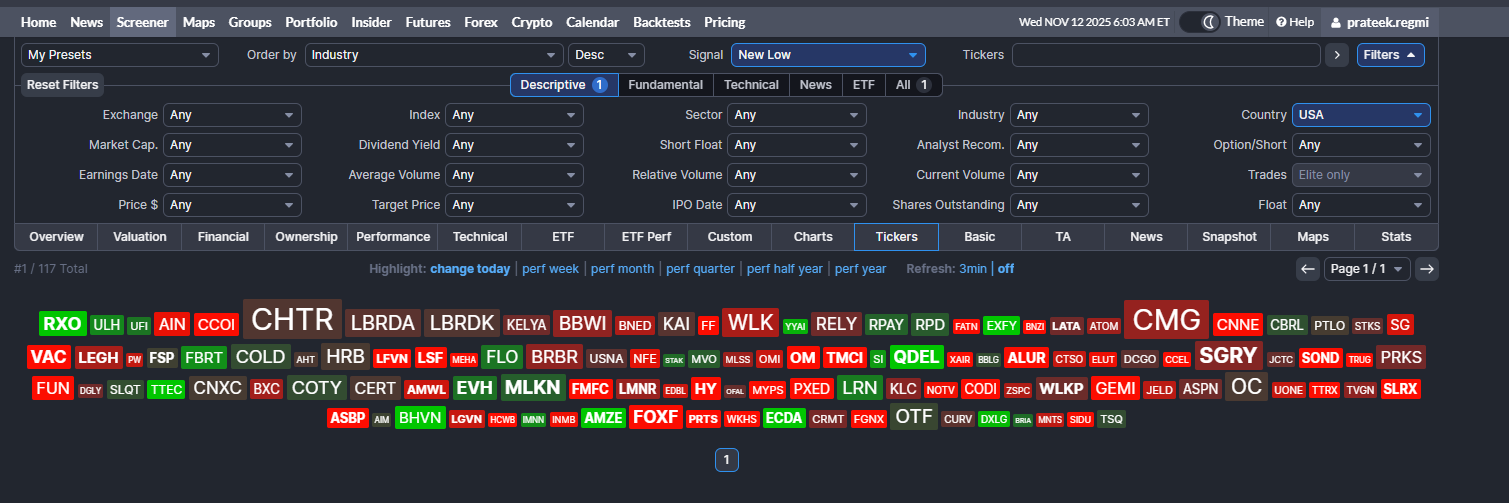
Task: Open the WLK ticker tile
Action: point(750,323)
